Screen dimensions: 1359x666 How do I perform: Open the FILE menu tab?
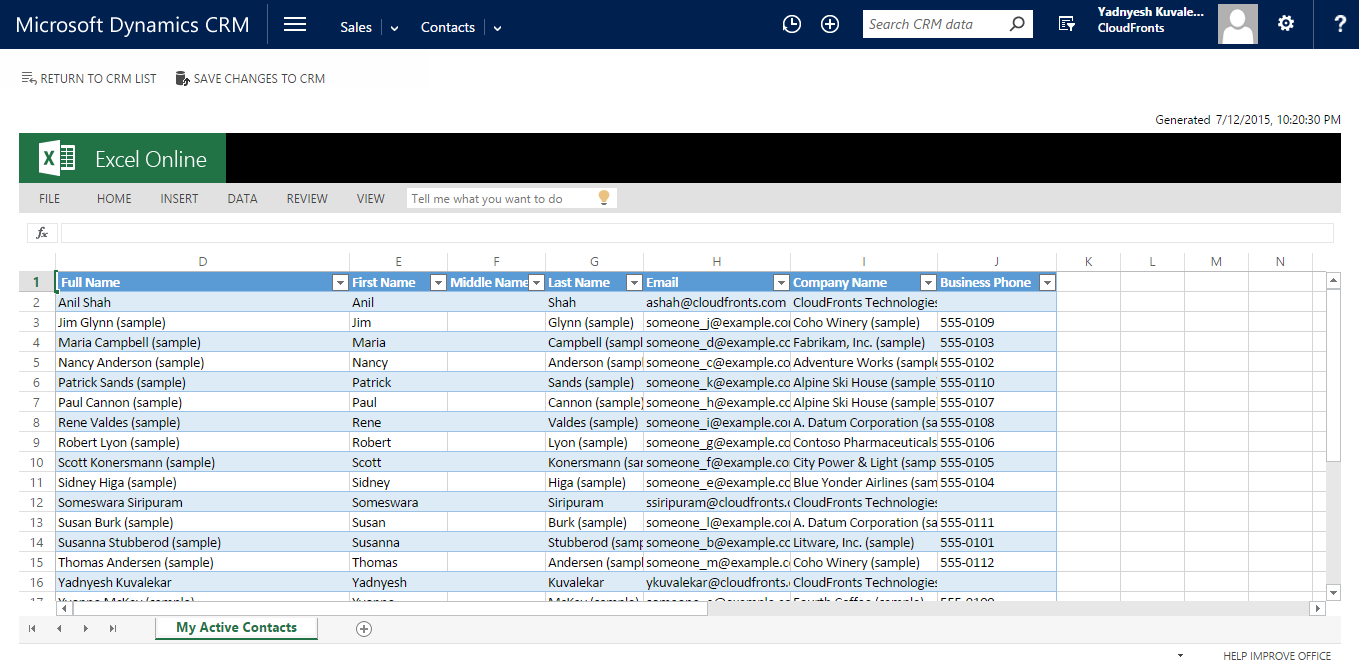50,199
